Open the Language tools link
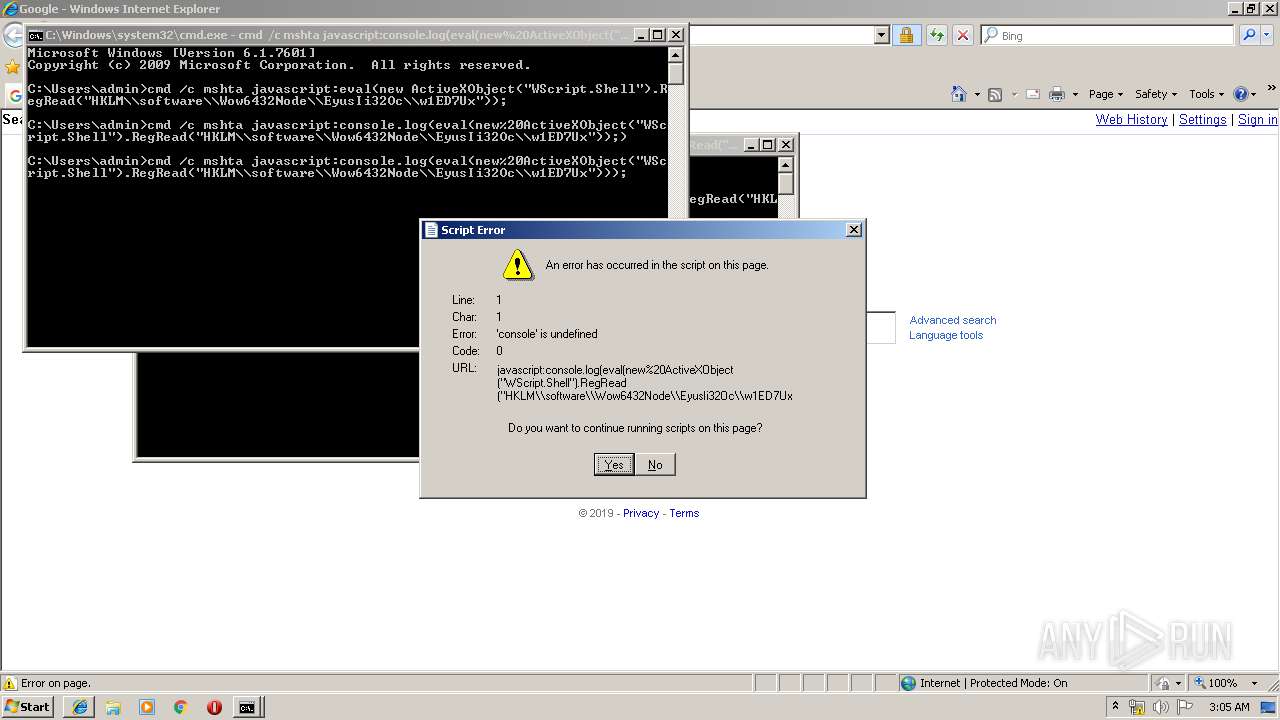The height and width of the screenshot is (720, 1280). coord(946,335)
